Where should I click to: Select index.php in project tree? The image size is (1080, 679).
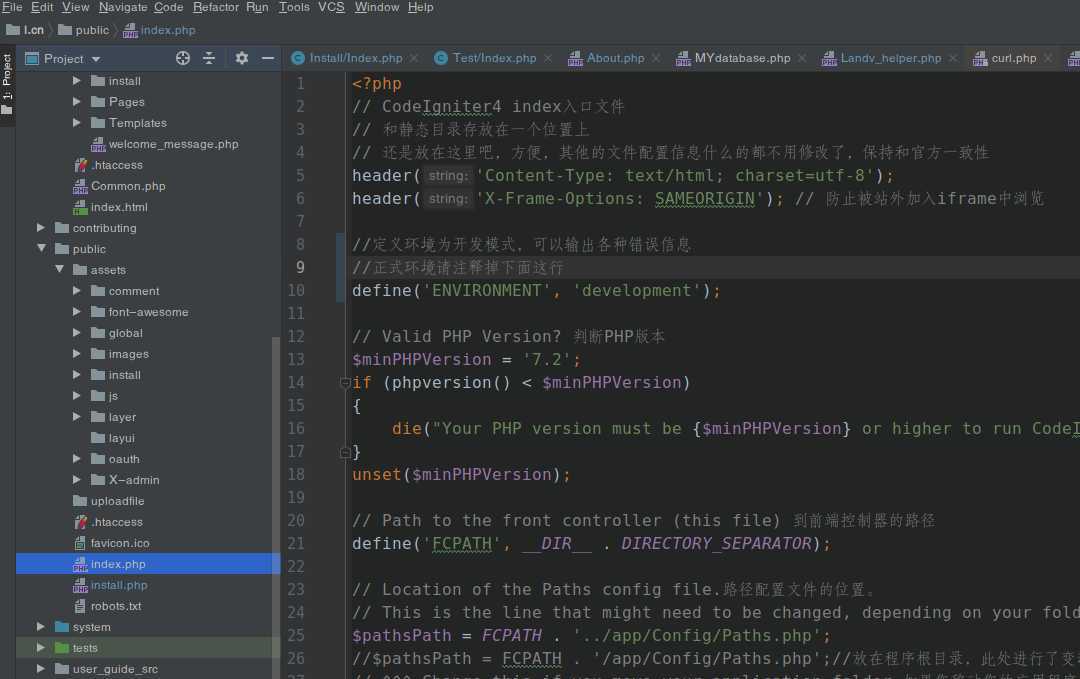pyautogui.click(x=118, y=564)
